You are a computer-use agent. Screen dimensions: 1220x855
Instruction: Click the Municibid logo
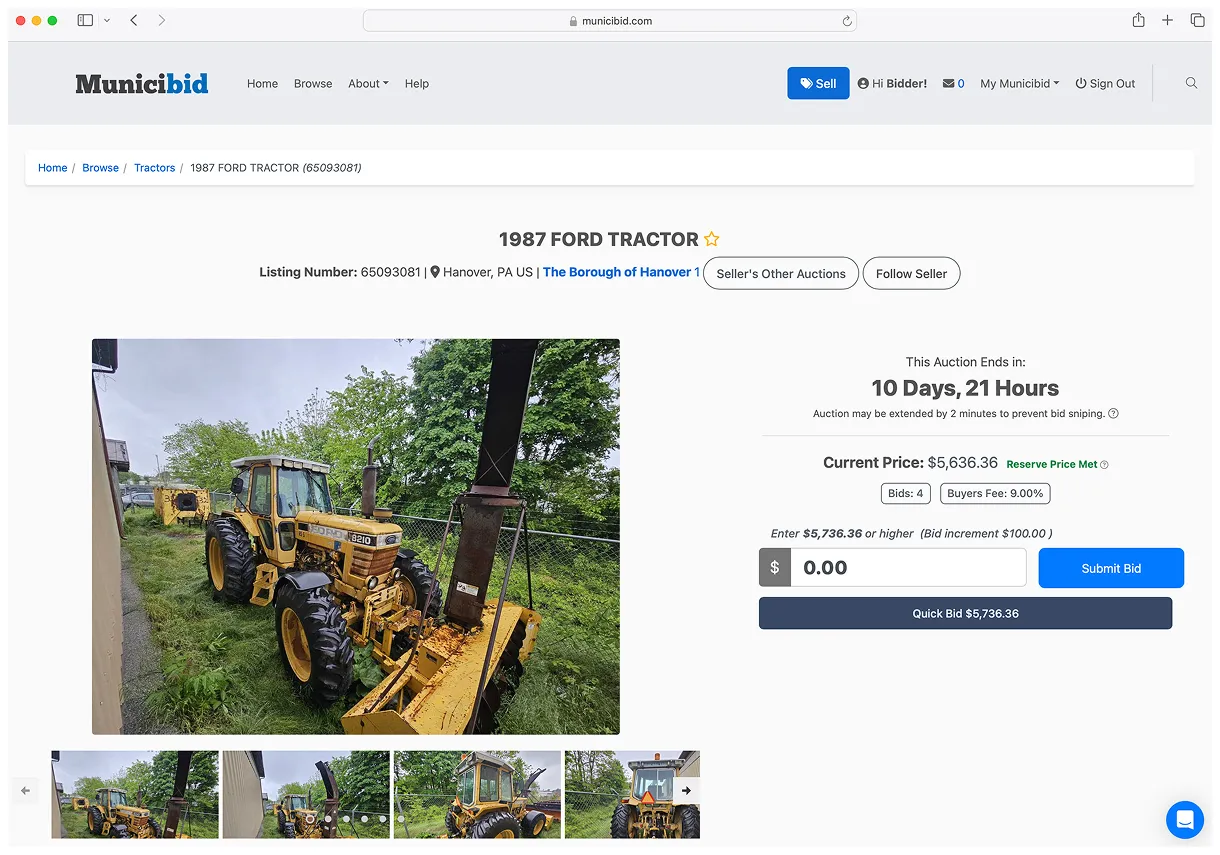pos(142,83)
